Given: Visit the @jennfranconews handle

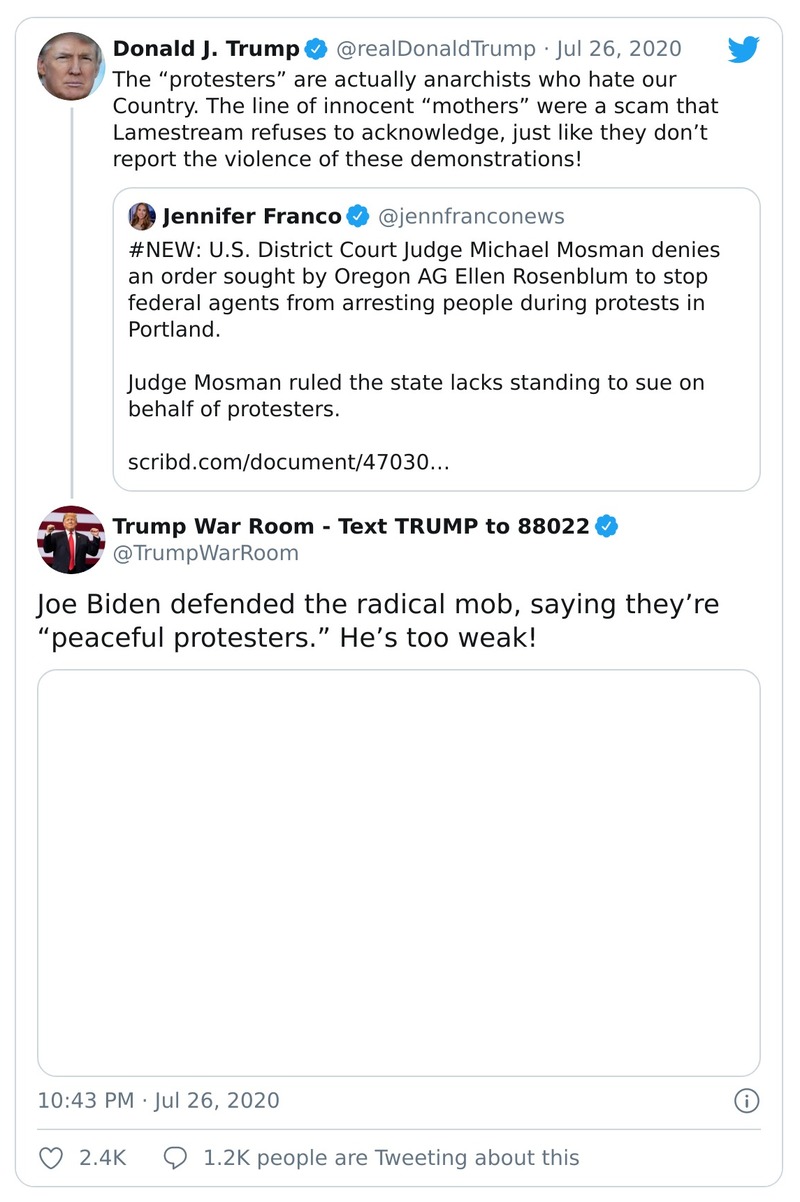Looking at the screenshot, I should (x=471, y=216).
